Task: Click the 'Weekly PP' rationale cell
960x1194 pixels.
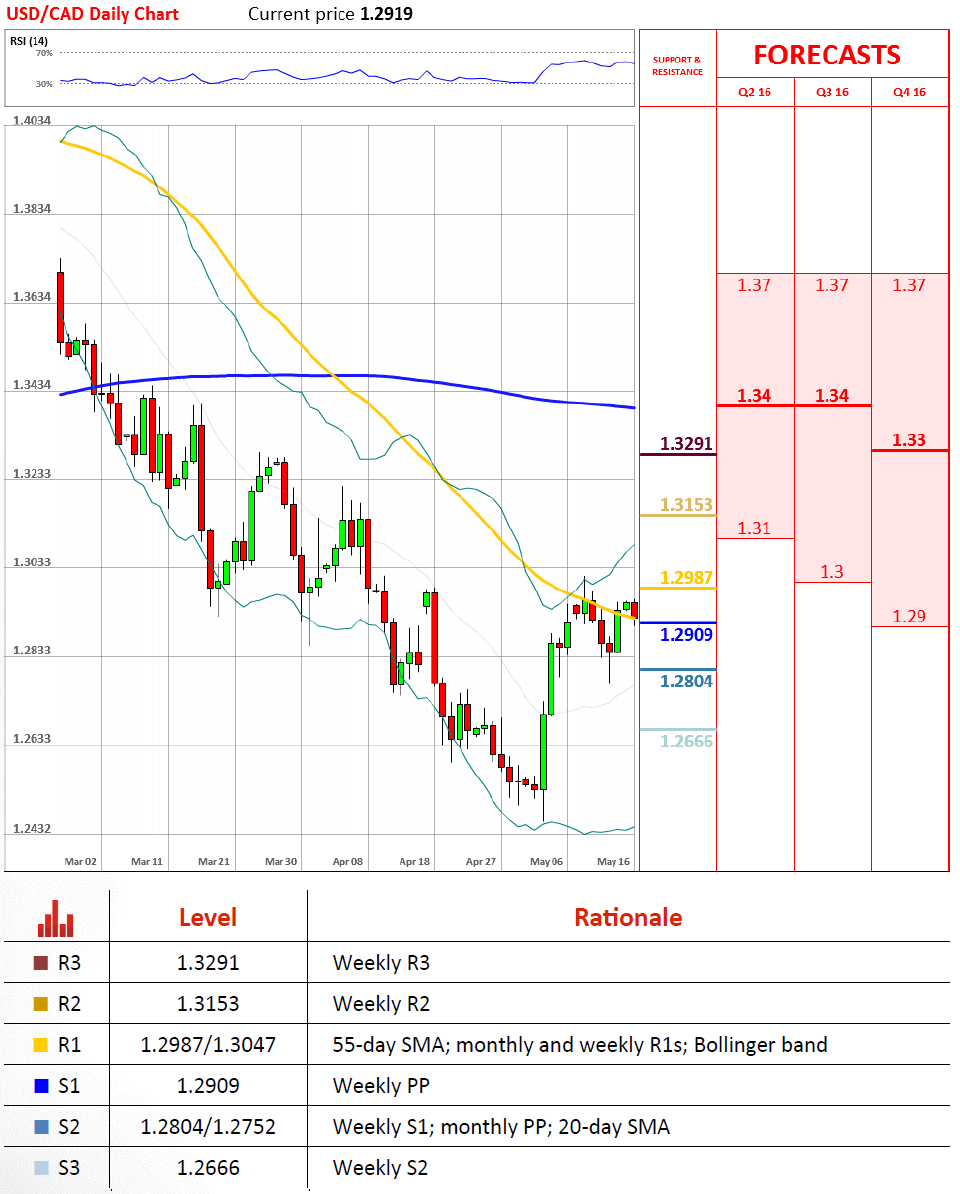Action: point(381,1086)
